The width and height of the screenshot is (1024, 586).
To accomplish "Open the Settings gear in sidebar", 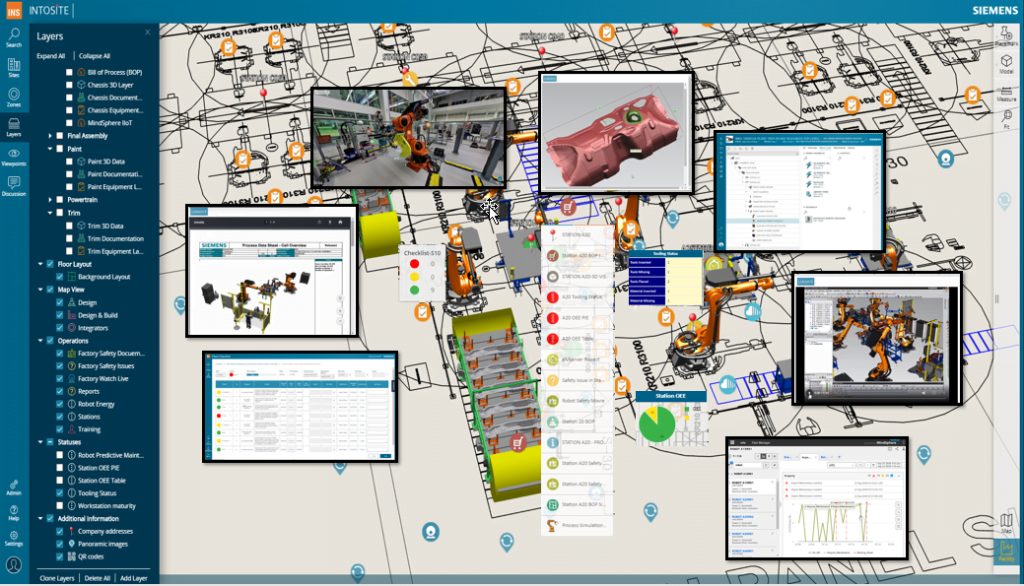I will click(x=14, y=538).
